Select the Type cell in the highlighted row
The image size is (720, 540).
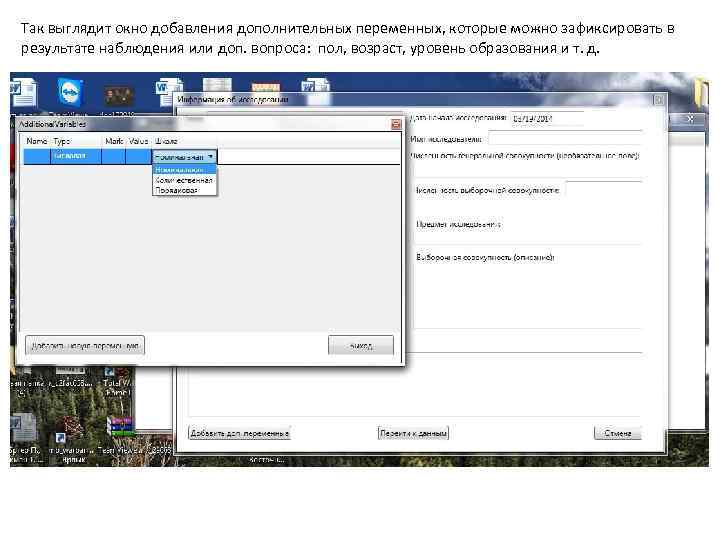tap(76, 156)
